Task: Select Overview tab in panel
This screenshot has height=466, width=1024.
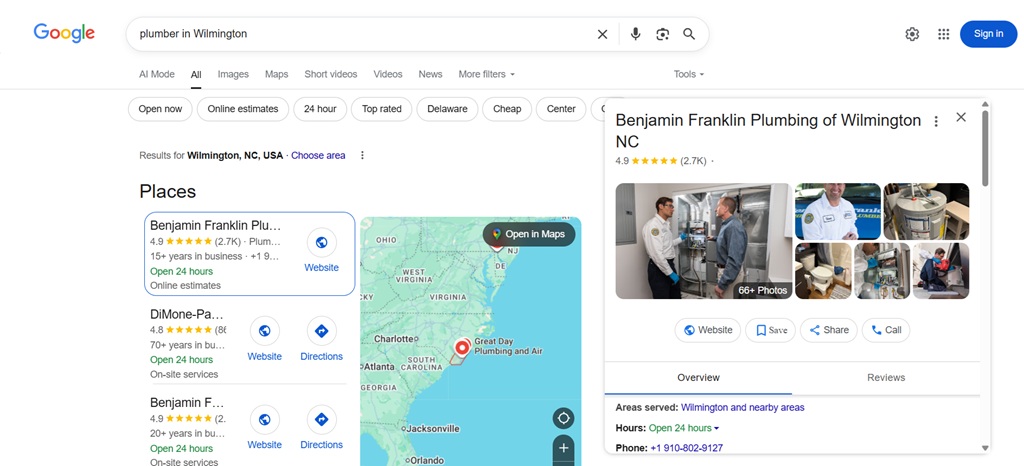Action: 698,378
